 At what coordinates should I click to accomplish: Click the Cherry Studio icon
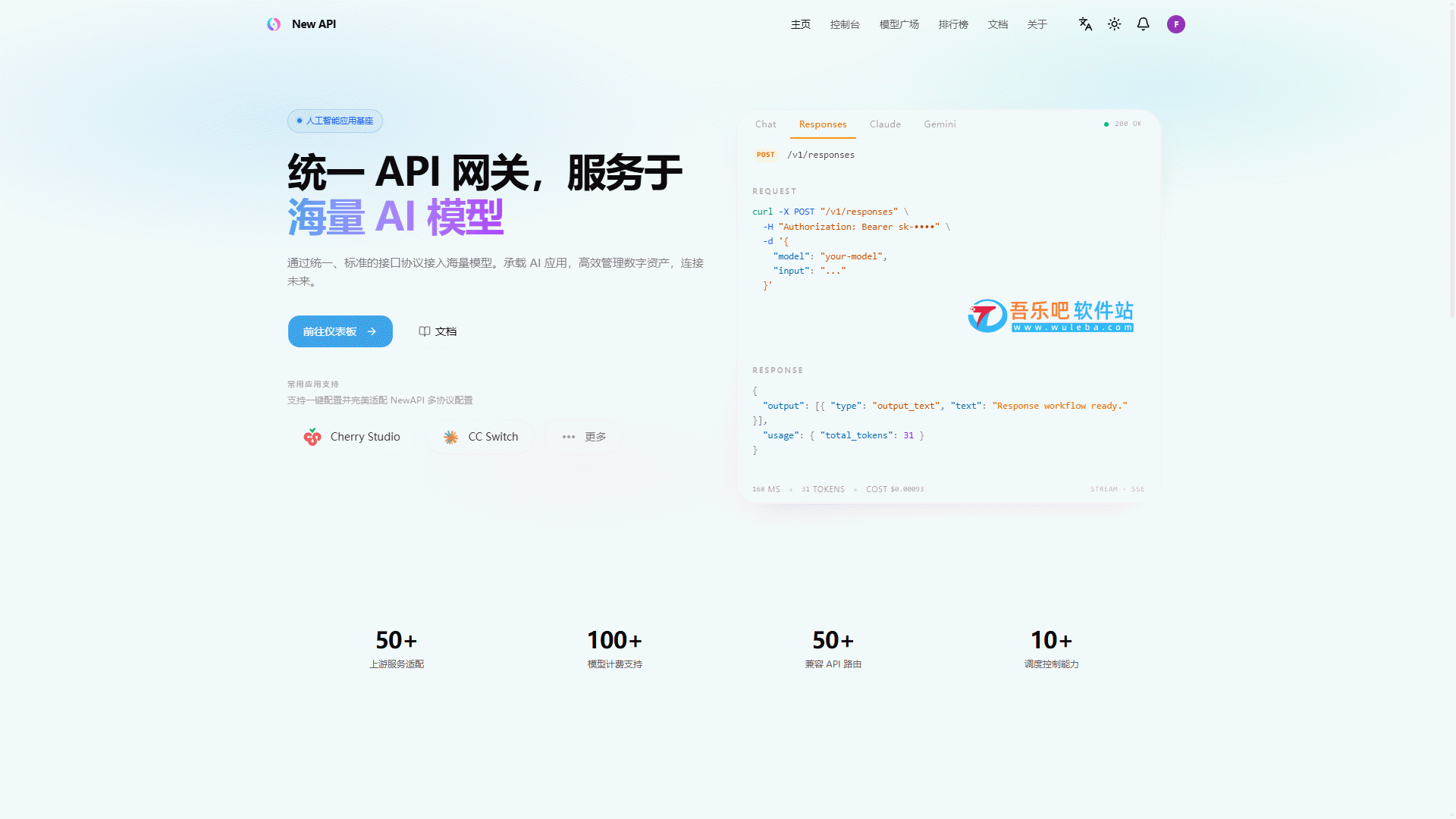(x=312, y=437)
